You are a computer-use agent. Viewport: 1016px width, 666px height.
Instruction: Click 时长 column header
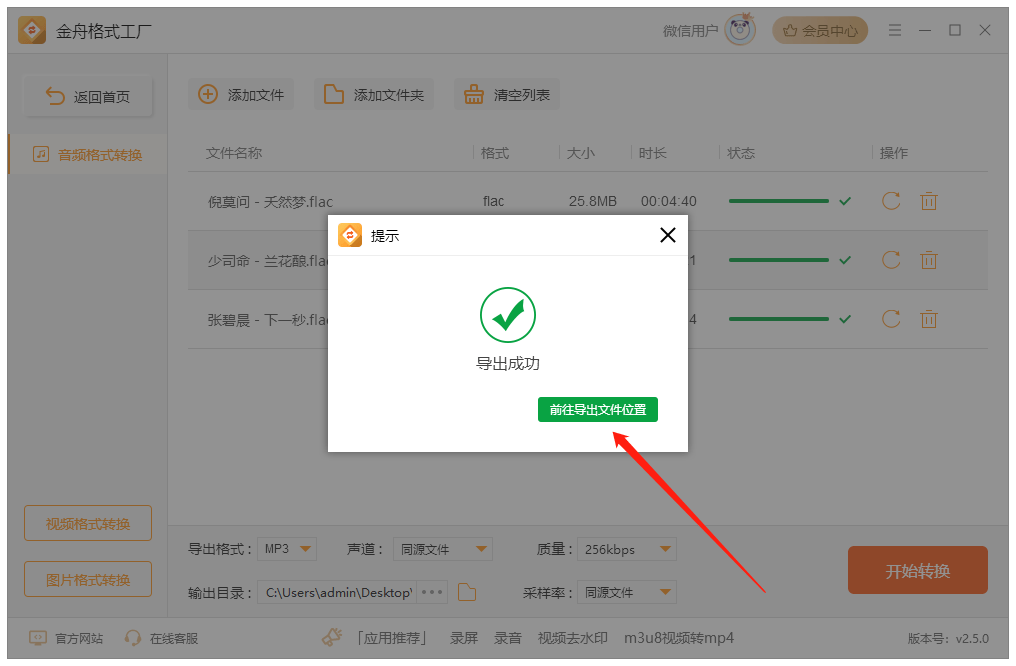pos(652,153)
